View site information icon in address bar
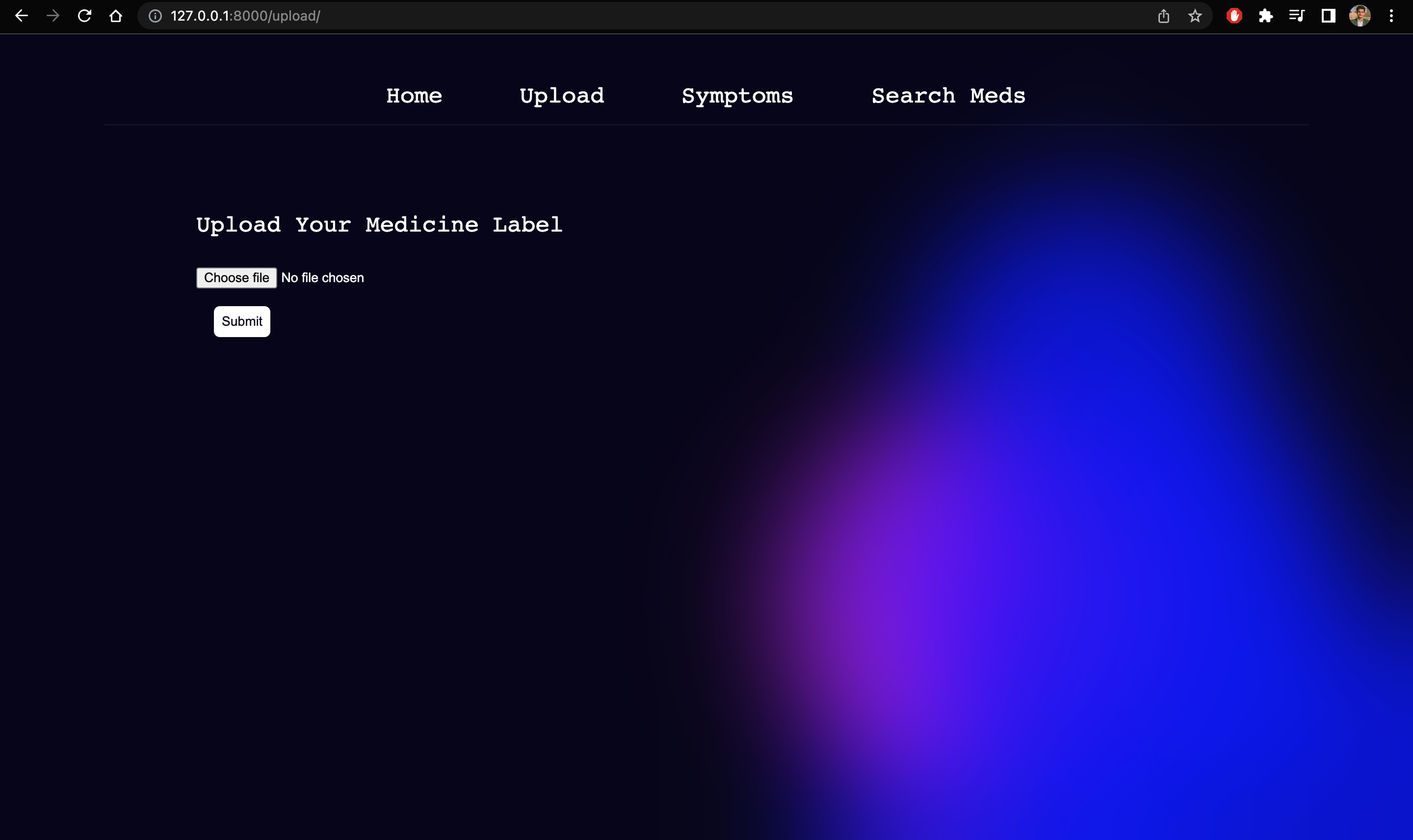Screen dimensions: 1413x840 (x=155, y=16)
